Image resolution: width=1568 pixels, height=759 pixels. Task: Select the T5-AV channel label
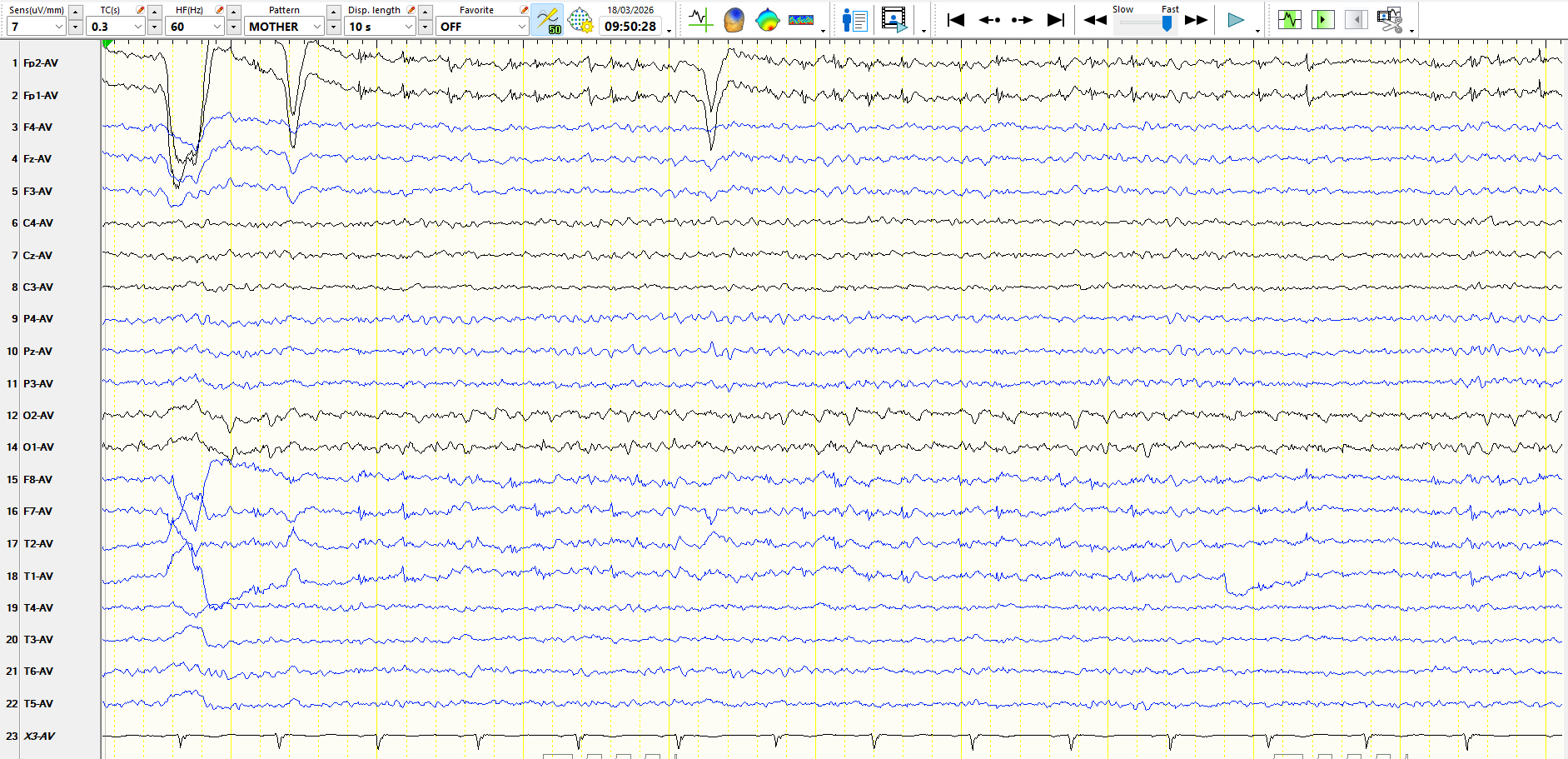click(38, 704)
